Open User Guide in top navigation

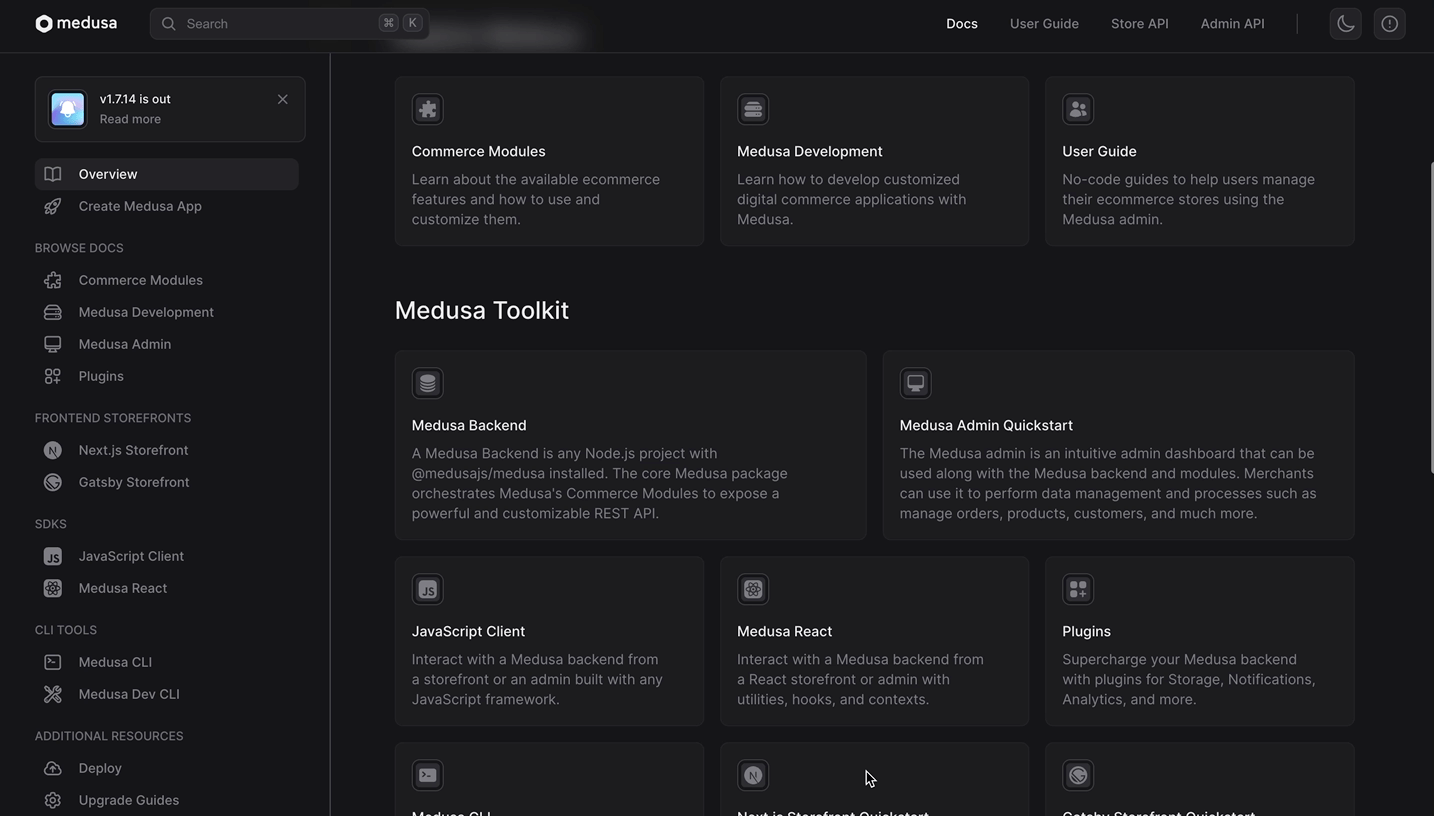pos(1044,23)
